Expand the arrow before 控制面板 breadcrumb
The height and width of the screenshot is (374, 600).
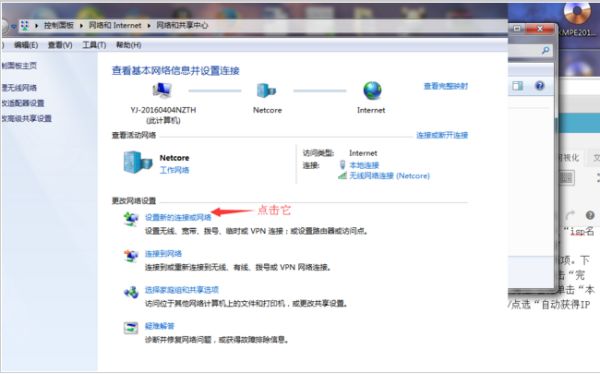click(x=36, y=26)
